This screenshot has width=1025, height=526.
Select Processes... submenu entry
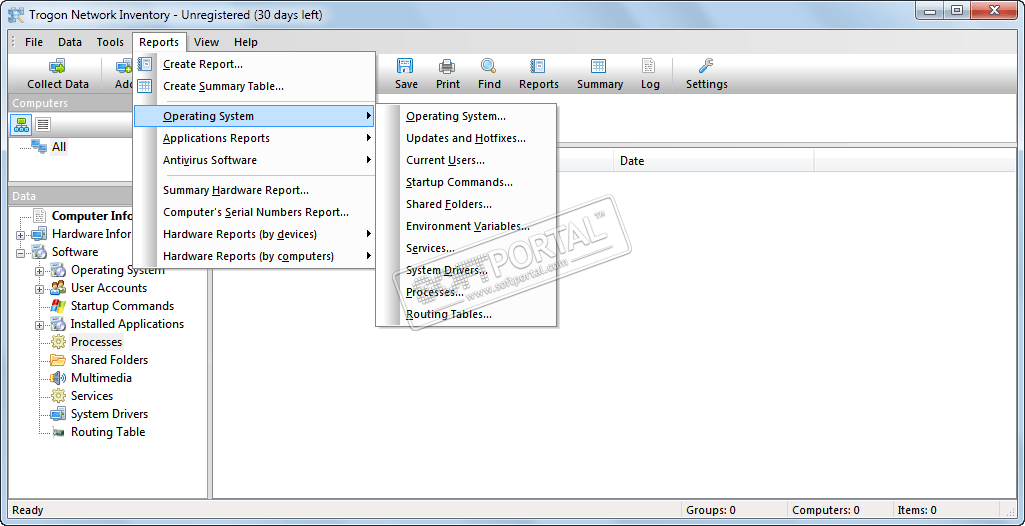point(466,292)
